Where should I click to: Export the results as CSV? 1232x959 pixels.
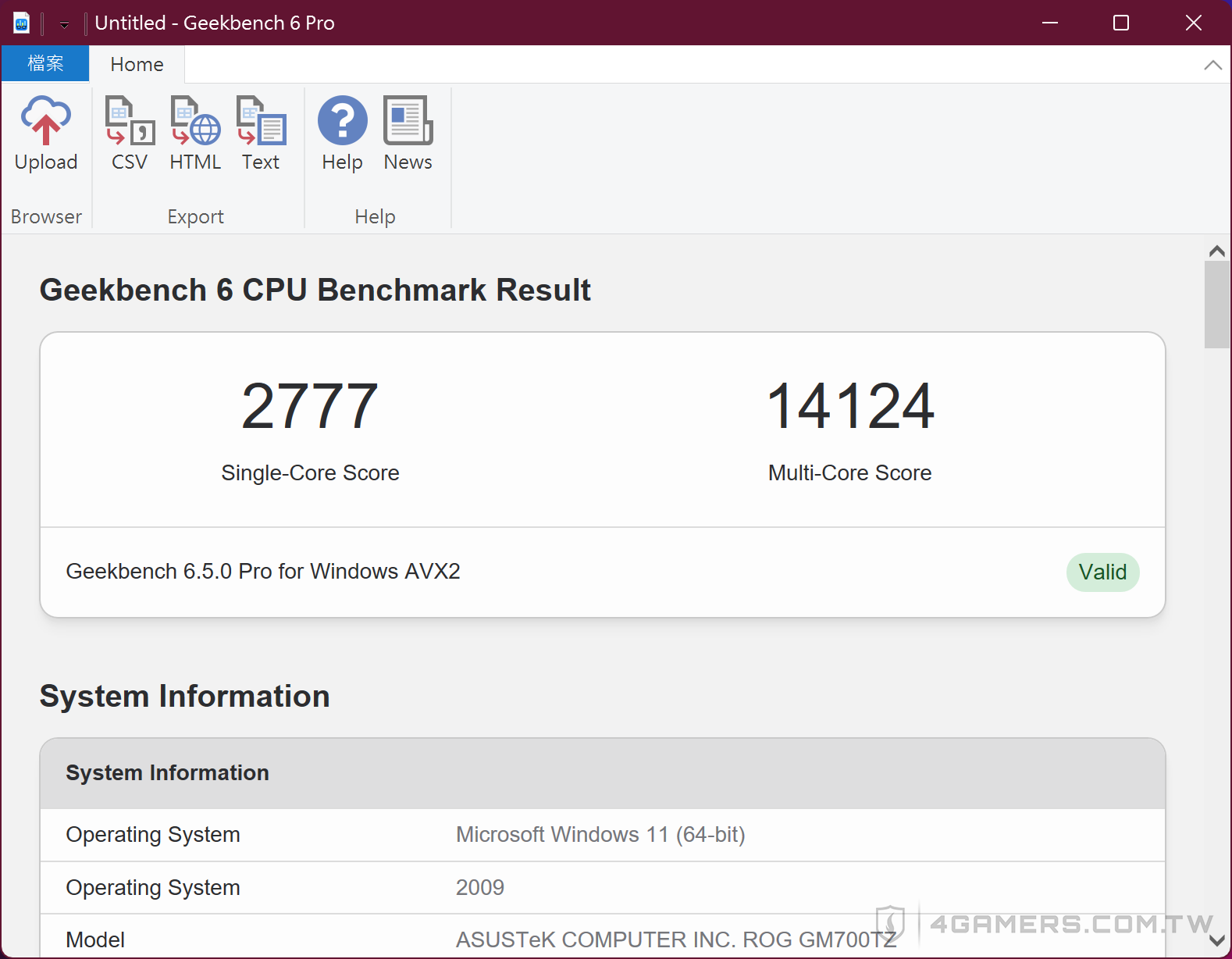(130, 134)
